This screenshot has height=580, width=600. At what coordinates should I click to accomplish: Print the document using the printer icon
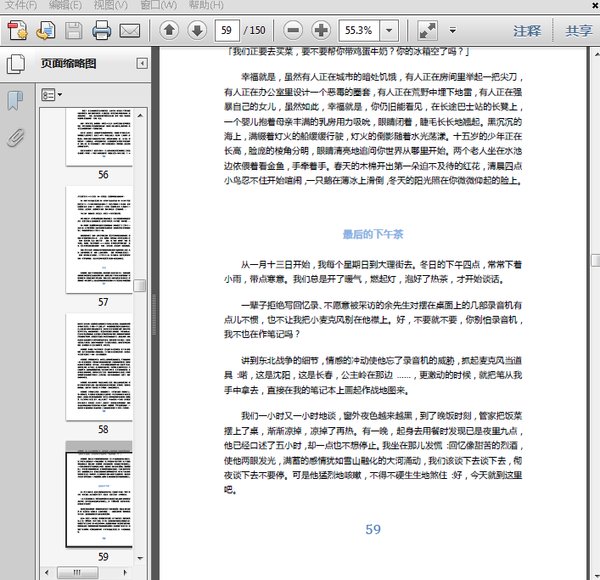pos(101,30)
